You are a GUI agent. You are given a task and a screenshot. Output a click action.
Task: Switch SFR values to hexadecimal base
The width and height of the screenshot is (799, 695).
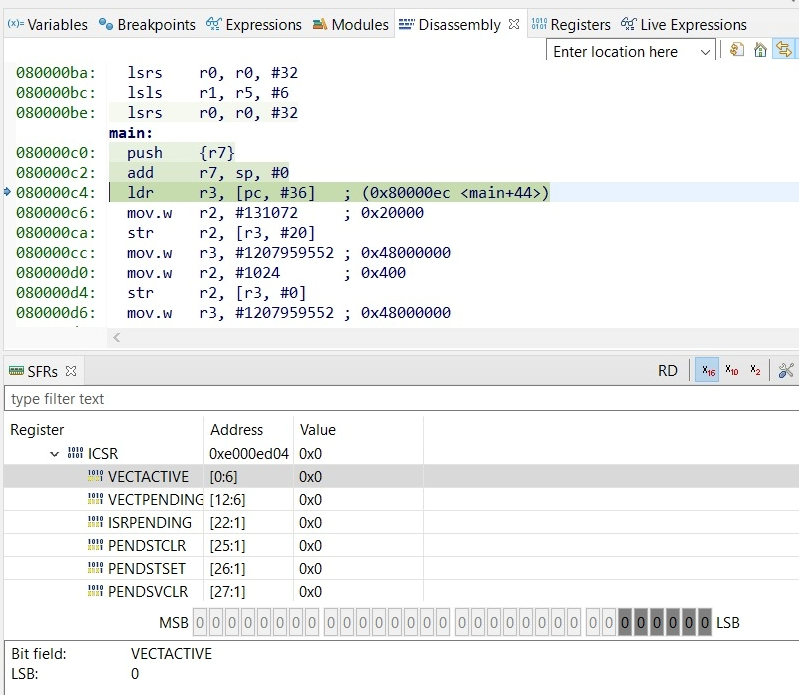707,370
